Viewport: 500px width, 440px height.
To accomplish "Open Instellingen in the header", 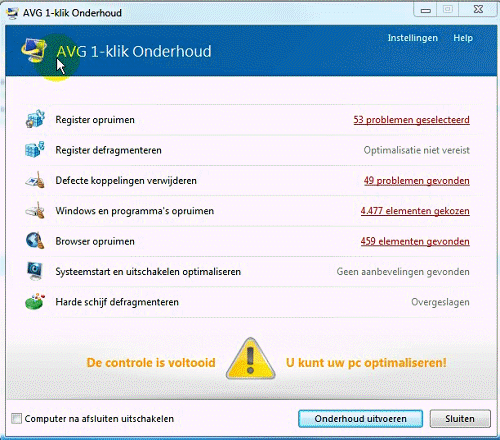I will [413, 38].
